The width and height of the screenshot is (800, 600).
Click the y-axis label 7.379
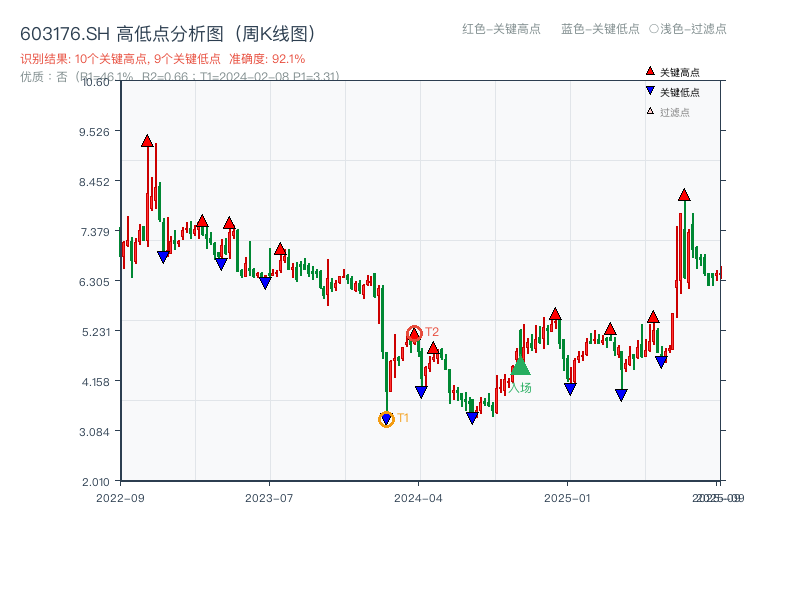tap(95, 232)
